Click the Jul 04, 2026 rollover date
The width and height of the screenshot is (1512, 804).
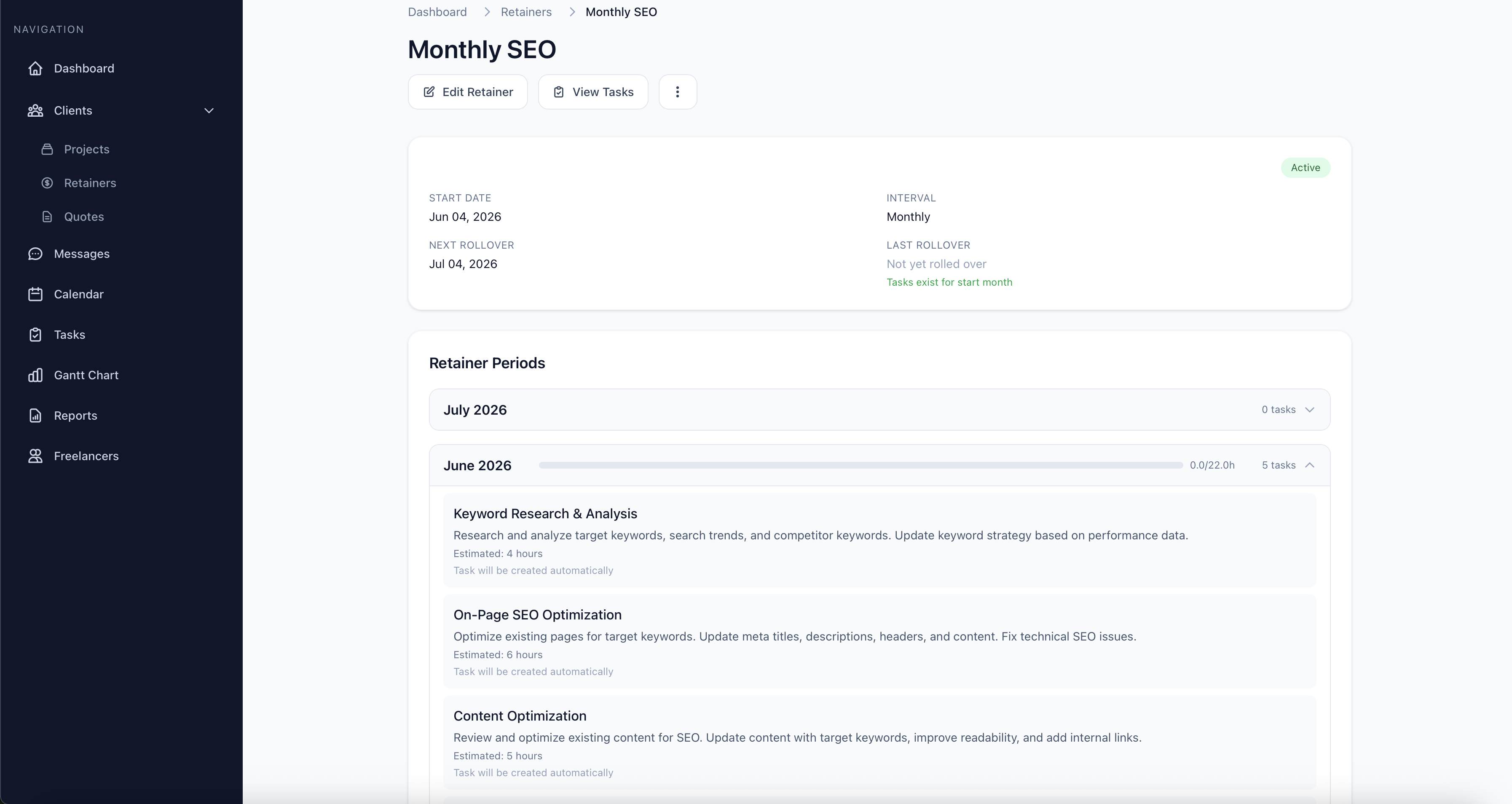(x=463, y=264)
